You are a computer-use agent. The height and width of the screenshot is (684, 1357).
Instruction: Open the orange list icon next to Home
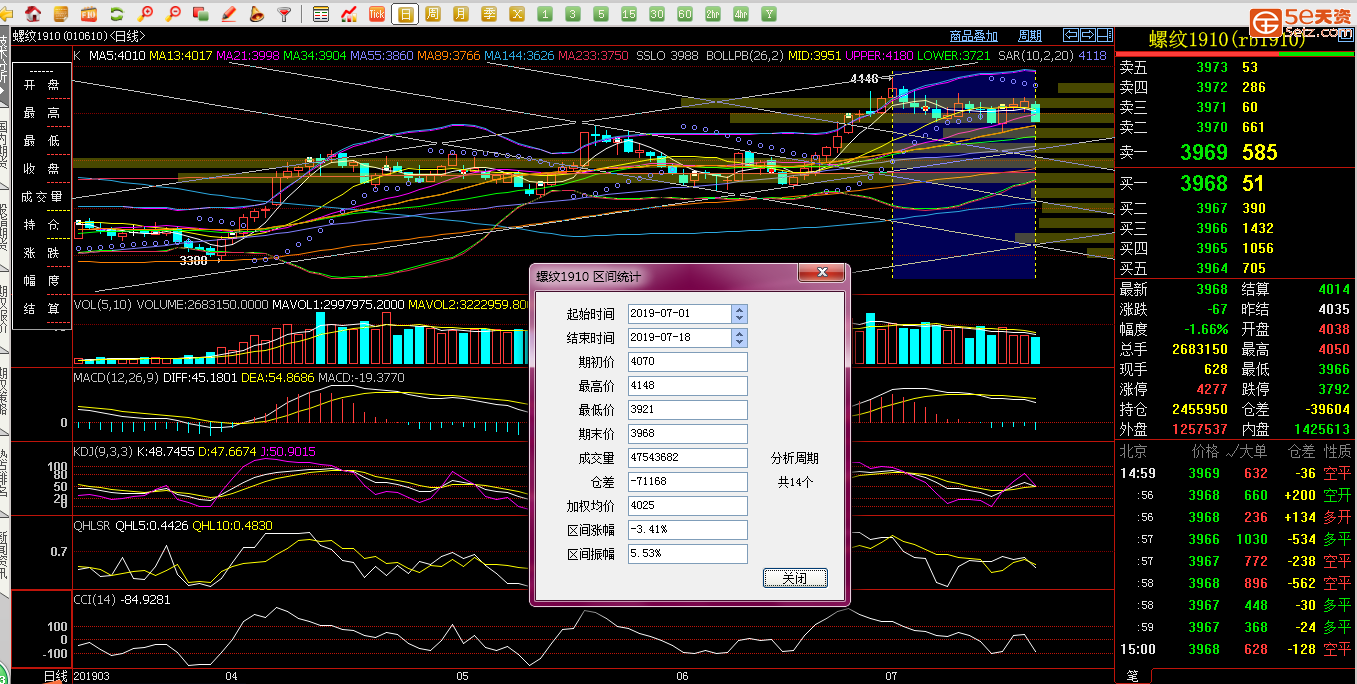click(61, 14)
